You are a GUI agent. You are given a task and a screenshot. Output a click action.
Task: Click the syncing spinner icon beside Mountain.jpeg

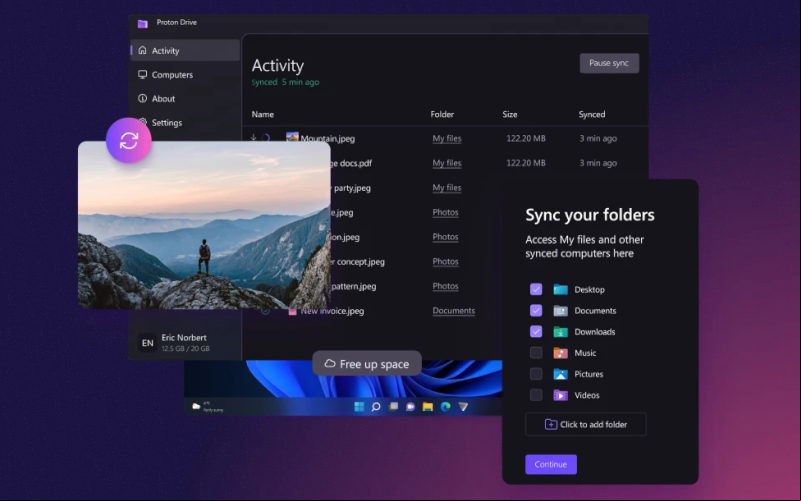(266, 138)
